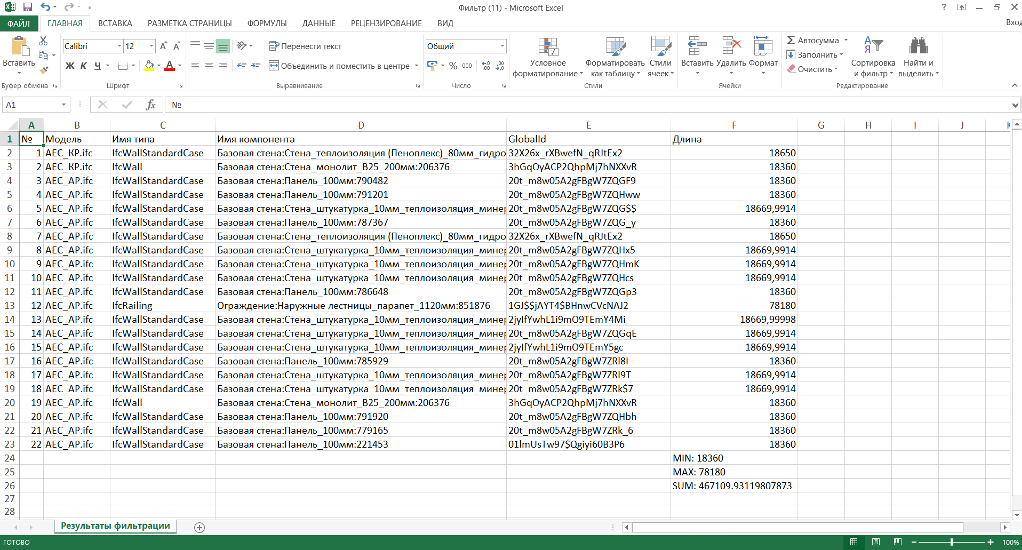This screenshot has width=1022, height=550.
Task: Select the Результаты фильтрации sheet tab
Action: click(x=115, y=526)
